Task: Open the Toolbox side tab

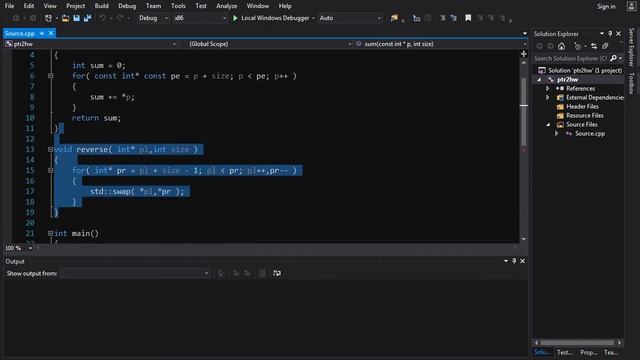Action: pos(631,83)
